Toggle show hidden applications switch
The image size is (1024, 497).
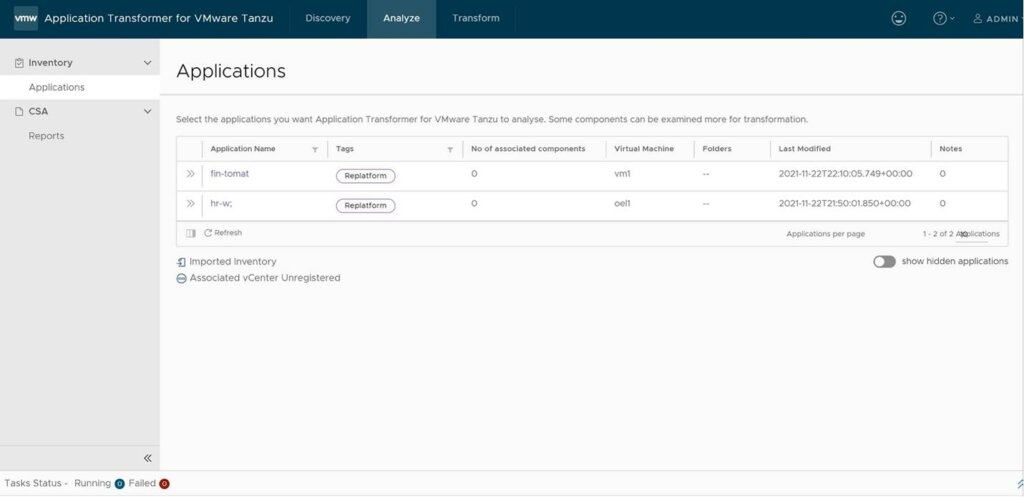click(x=884, y=261)
